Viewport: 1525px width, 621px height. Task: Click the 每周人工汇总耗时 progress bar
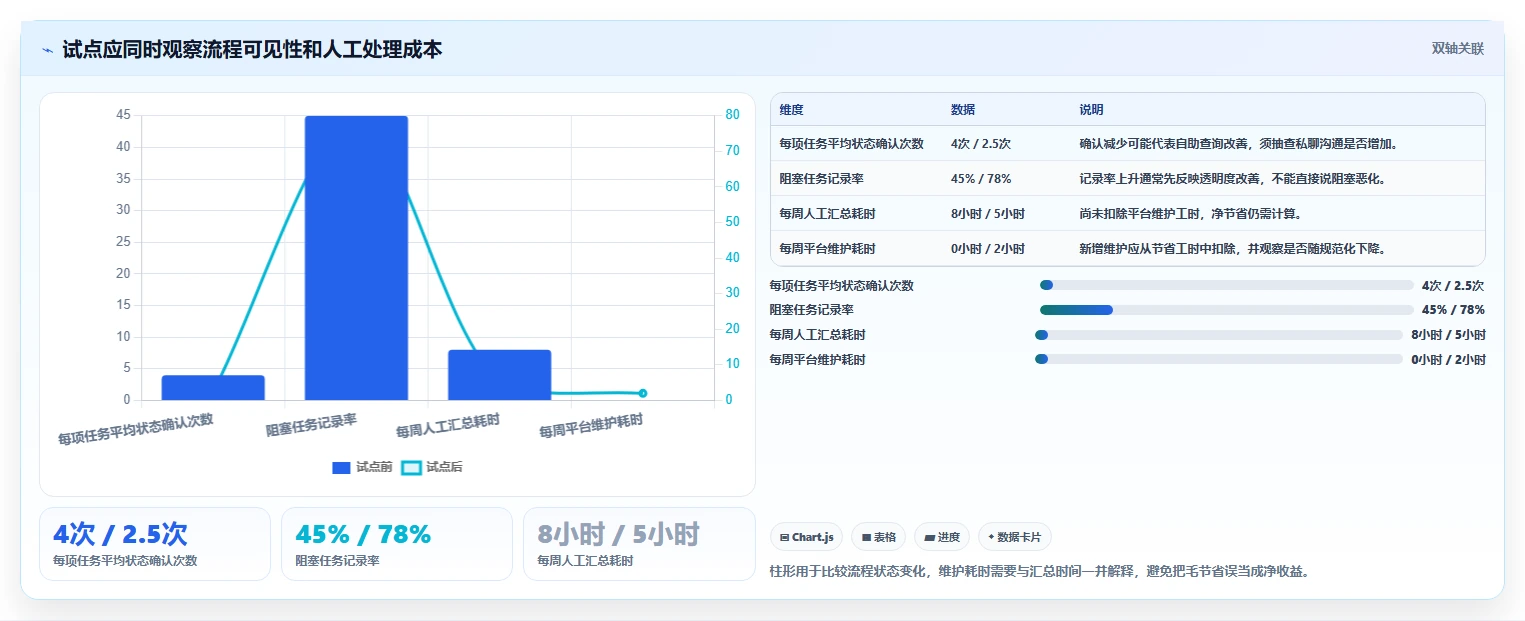coord(1219,335)
